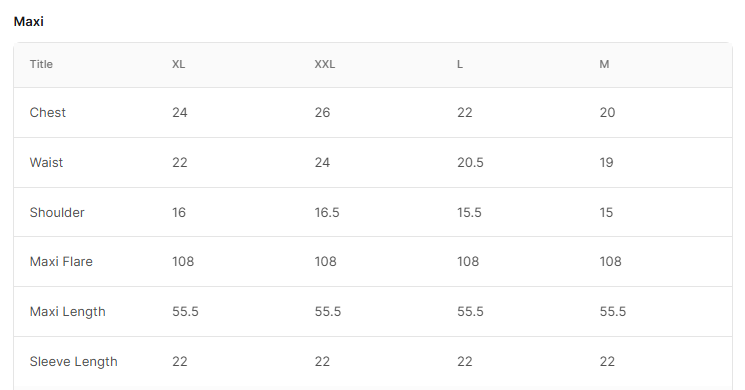The image size is (745, 390).
Task: Select the L Waist value 20.5
Action: click(470, 162)
